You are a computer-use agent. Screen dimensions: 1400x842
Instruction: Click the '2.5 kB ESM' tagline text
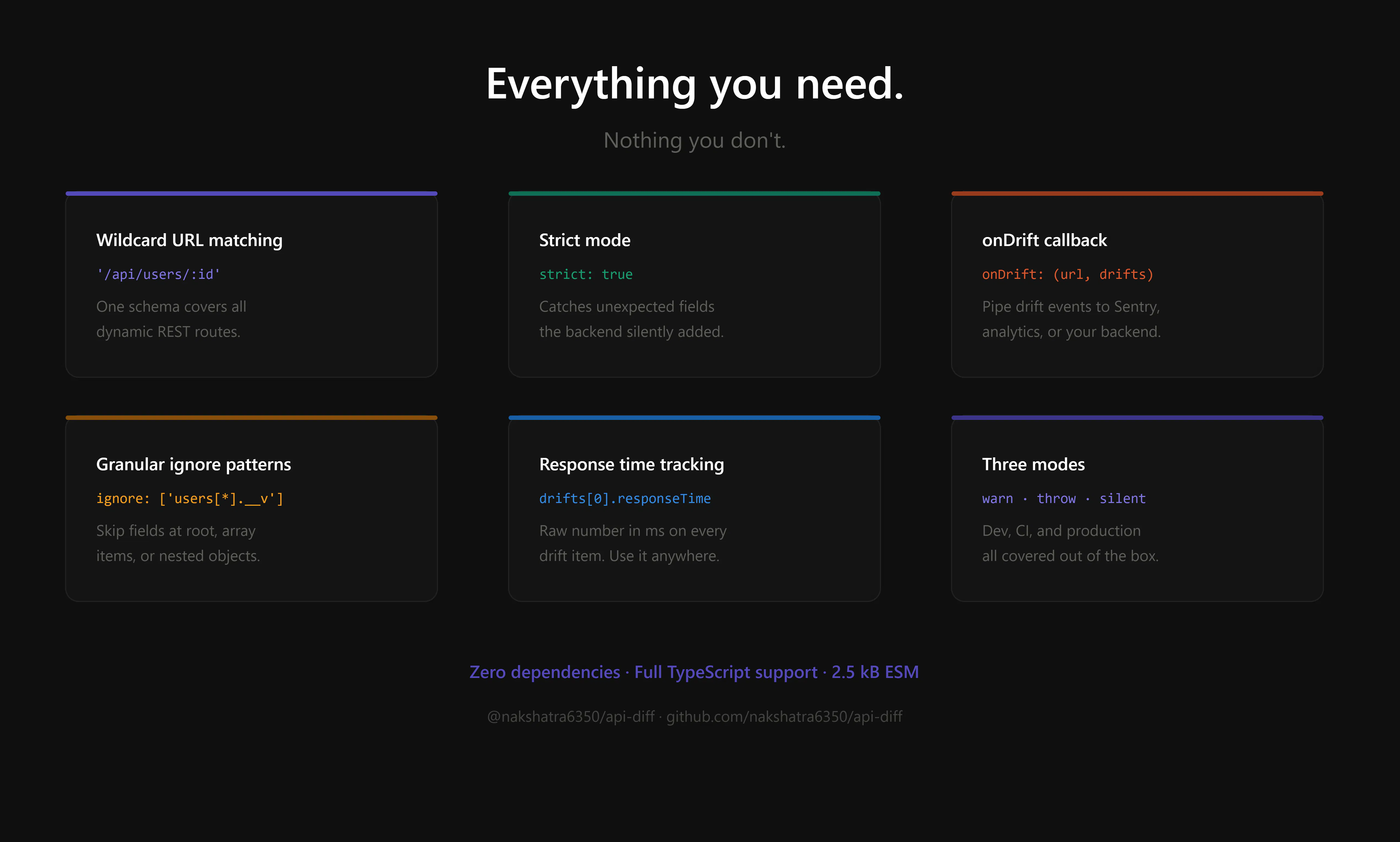pos(875,672)
